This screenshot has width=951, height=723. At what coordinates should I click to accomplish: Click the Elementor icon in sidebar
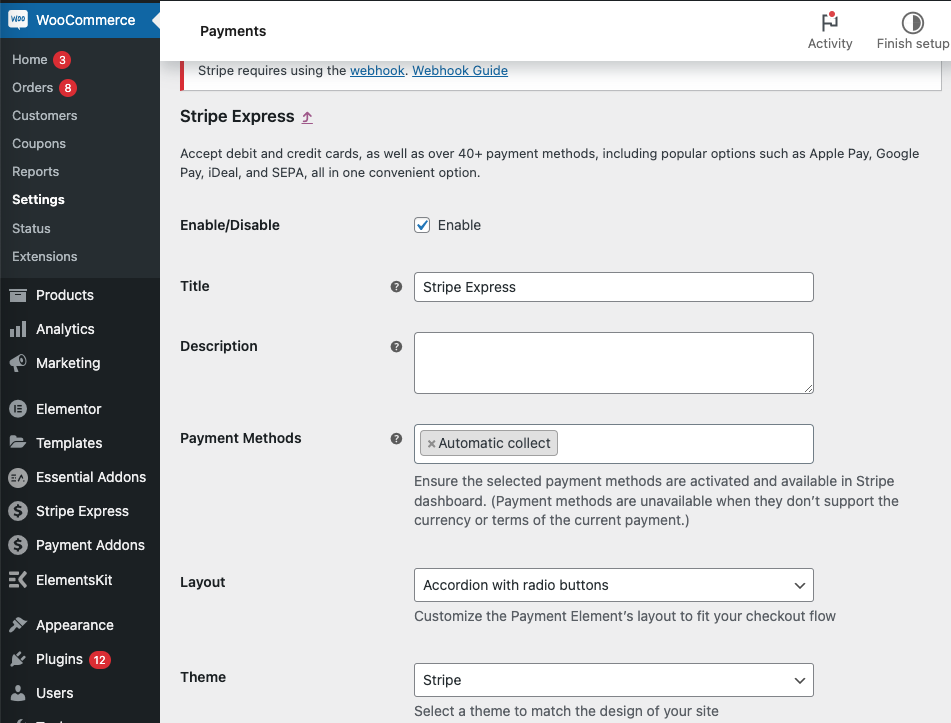[x=18, y=409]
